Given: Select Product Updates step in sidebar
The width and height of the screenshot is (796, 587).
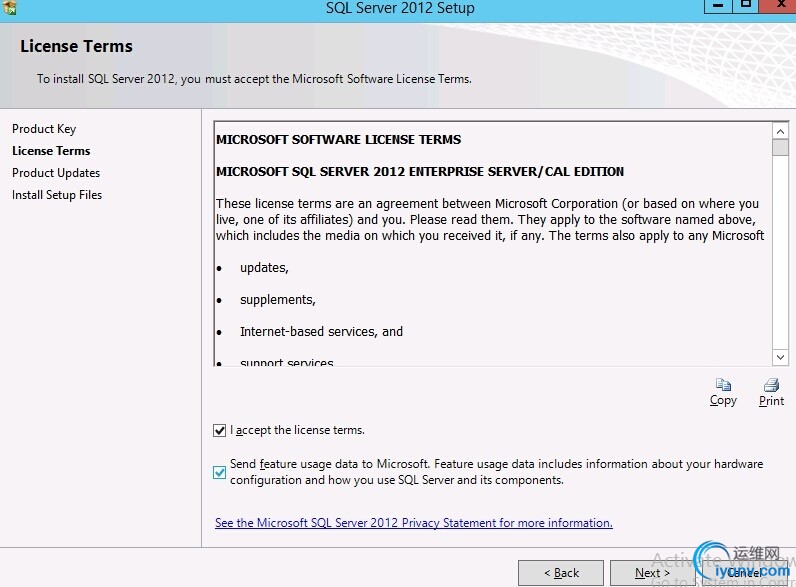Looking at the screenshot, I should [56, 173].
